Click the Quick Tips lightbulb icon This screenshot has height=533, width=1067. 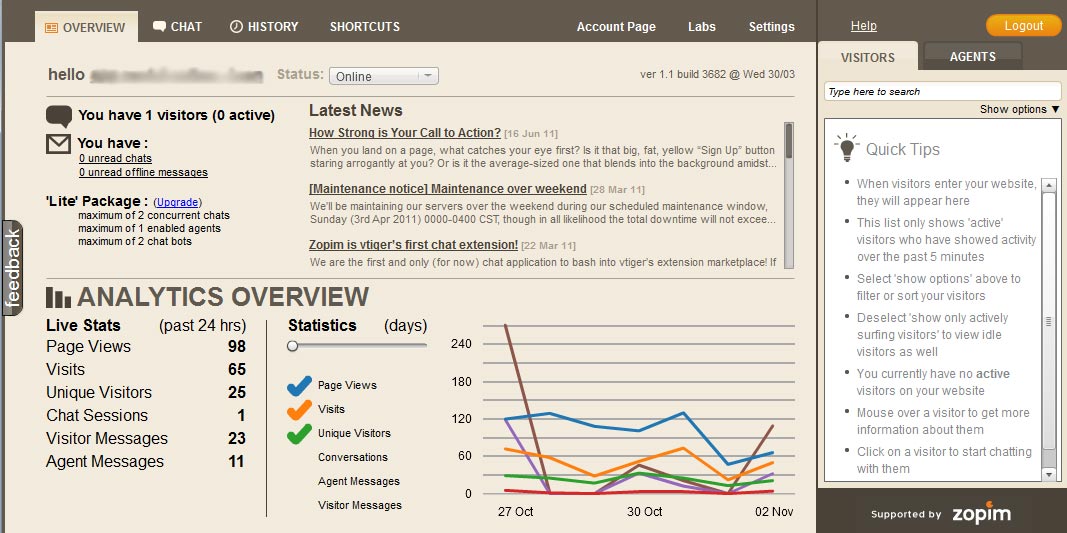pyautogui.click(x=847, y=148)
